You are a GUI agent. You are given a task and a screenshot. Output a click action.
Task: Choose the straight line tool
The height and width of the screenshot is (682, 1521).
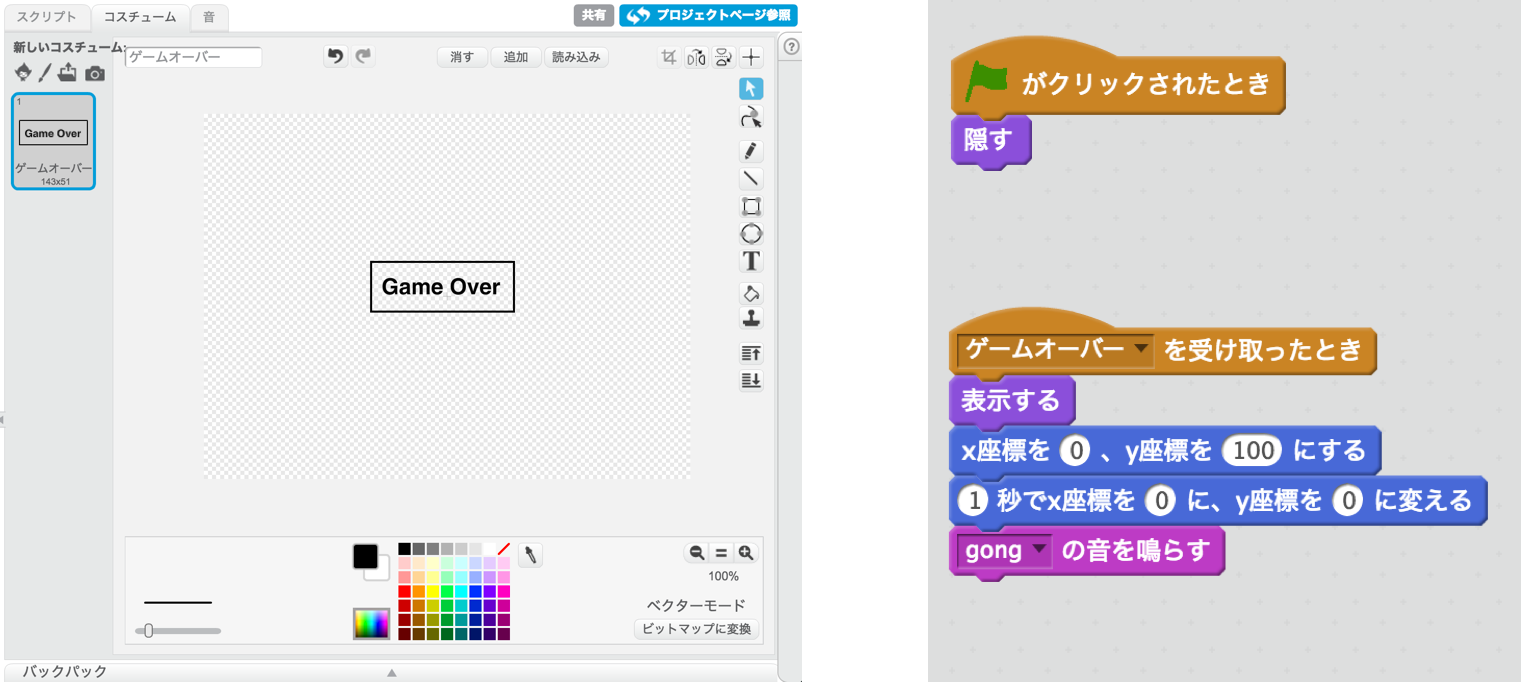tap(751, 179)
